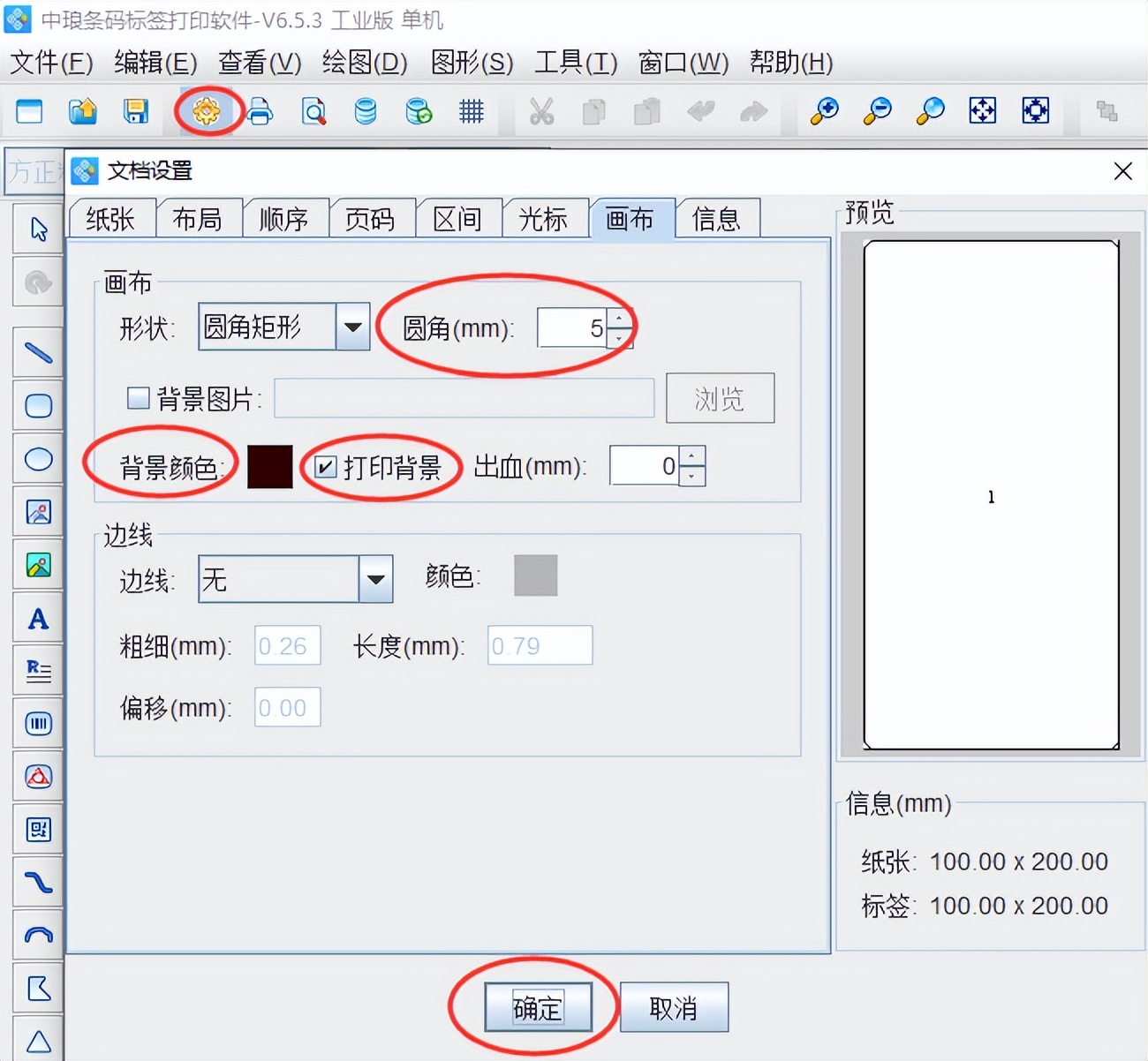Click the Redo arrow icon

[x=753, y=111]
